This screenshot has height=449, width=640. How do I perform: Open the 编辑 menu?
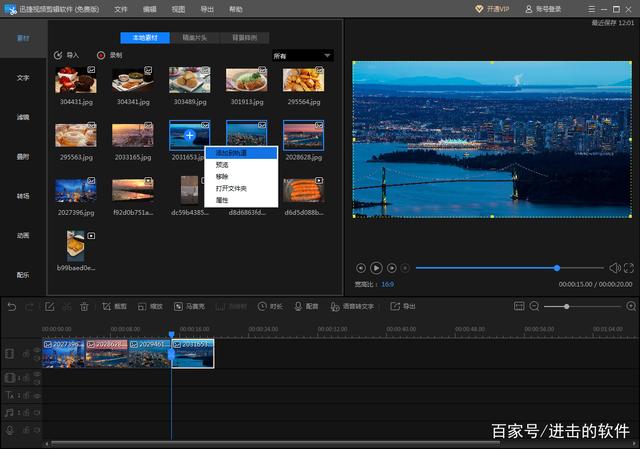pos(150,9)
